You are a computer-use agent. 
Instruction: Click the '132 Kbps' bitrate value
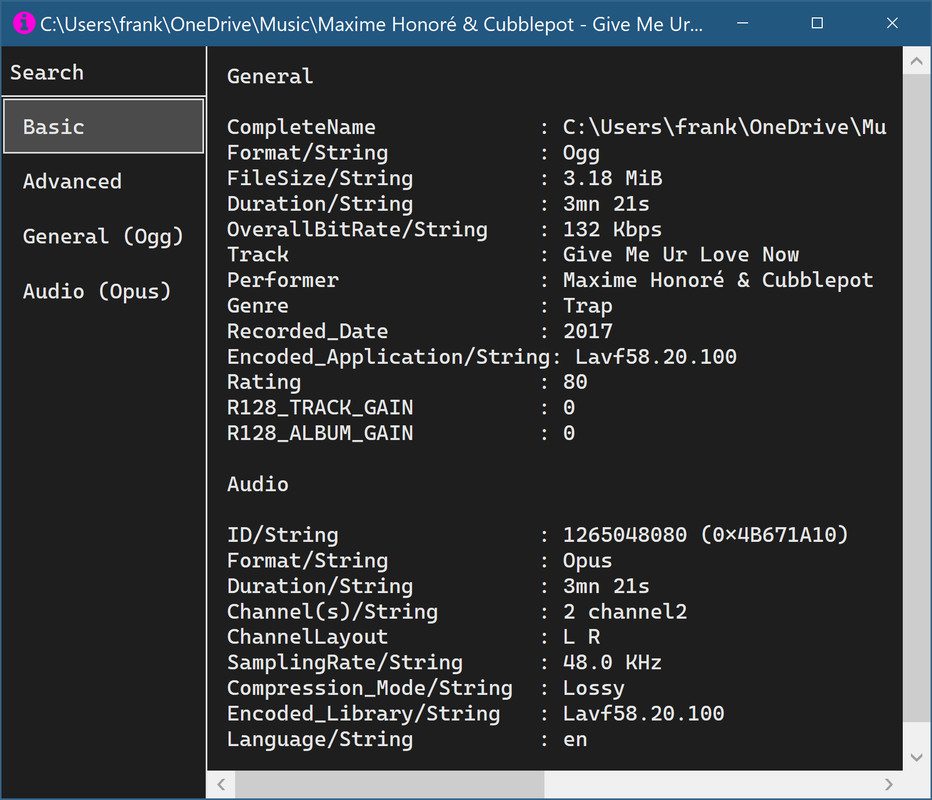pyautogui.click(x=612, y=229)
